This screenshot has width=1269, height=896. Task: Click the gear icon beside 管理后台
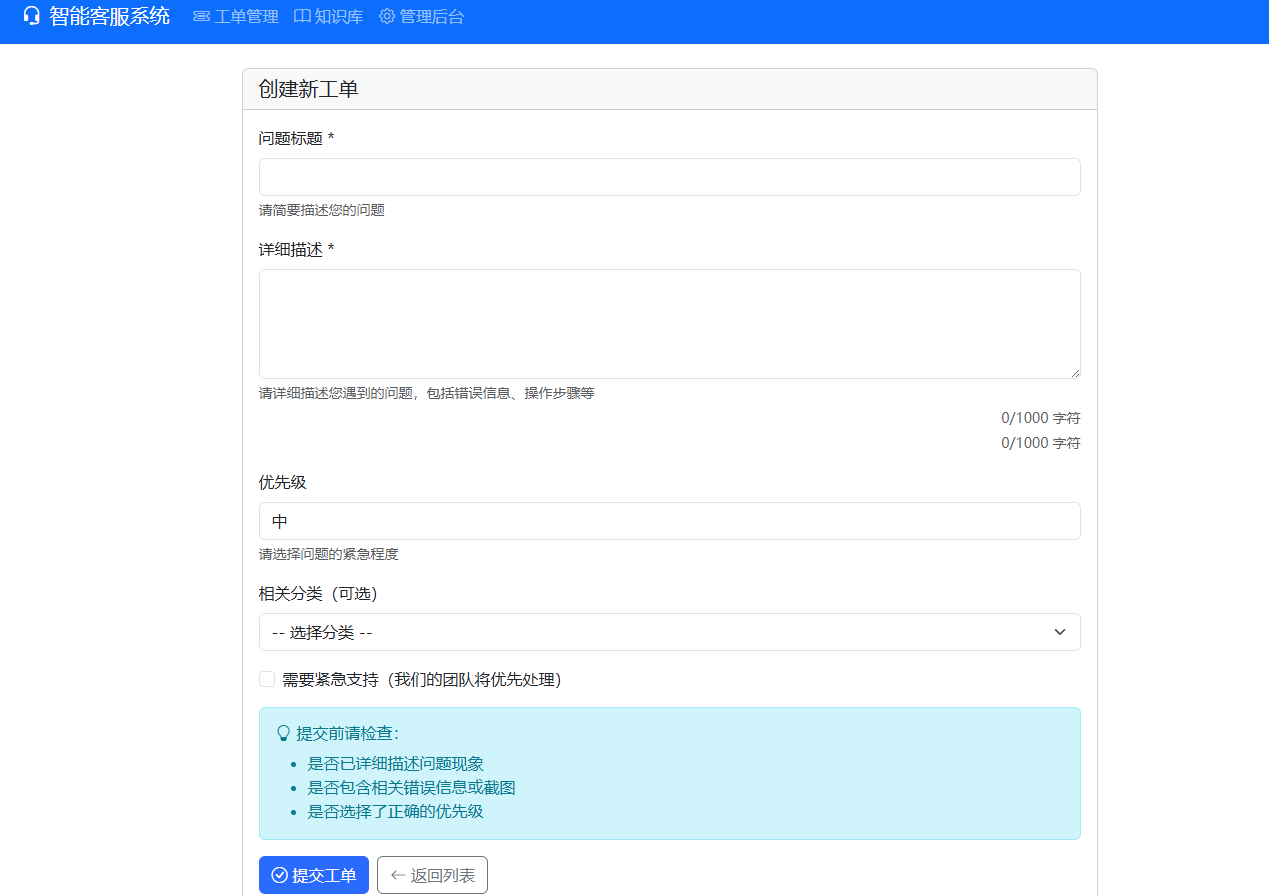386,16
